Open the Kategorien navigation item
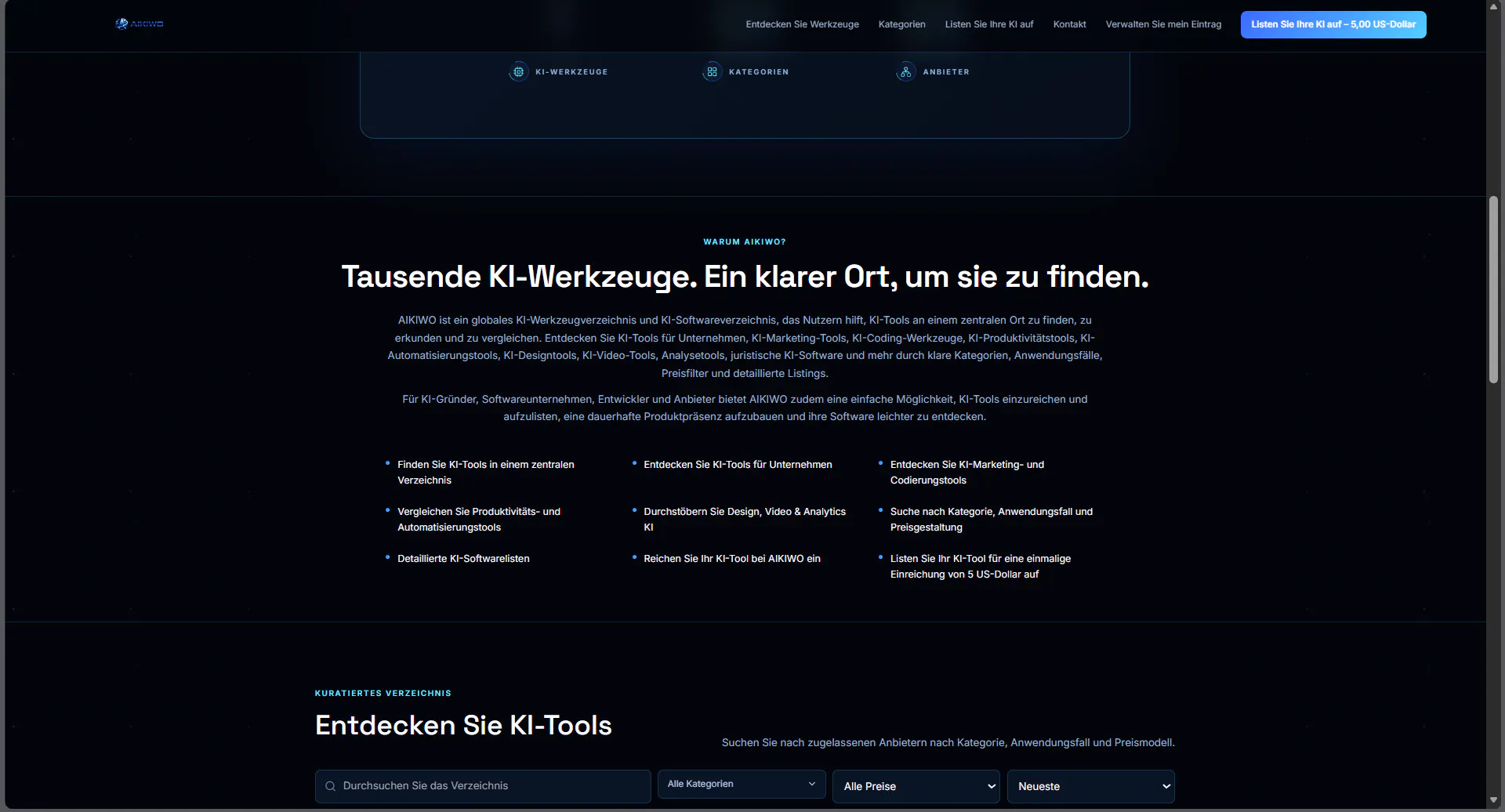This screenshot has height=812, width=1505. [901, 24]
